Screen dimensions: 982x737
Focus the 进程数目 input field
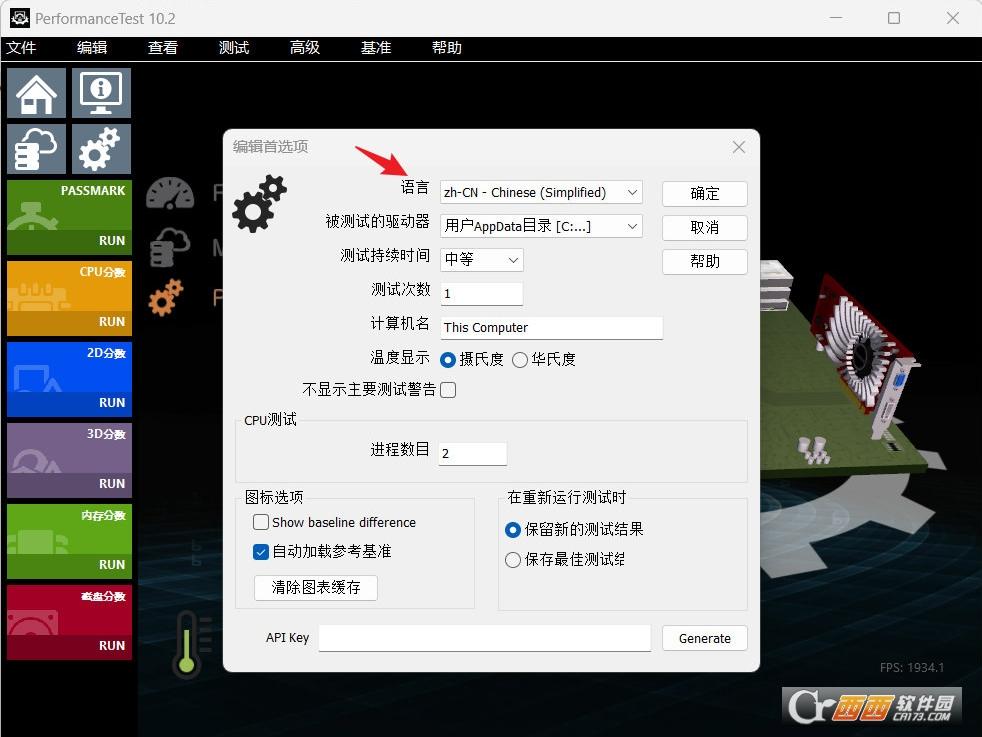coord(472,453)
